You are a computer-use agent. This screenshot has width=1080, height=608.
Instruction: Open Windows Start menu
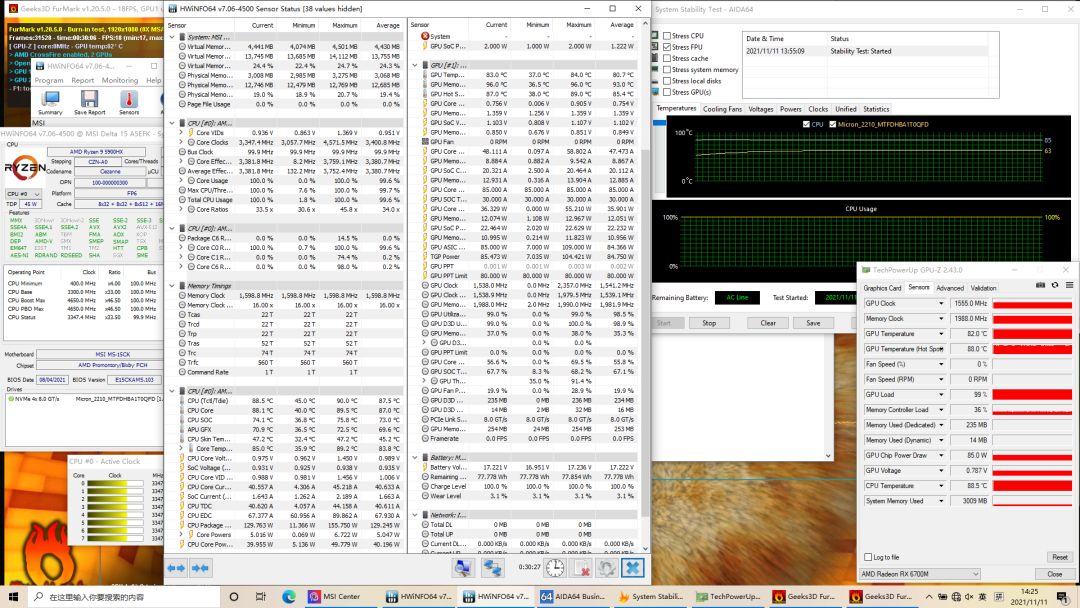click(13, 596)
